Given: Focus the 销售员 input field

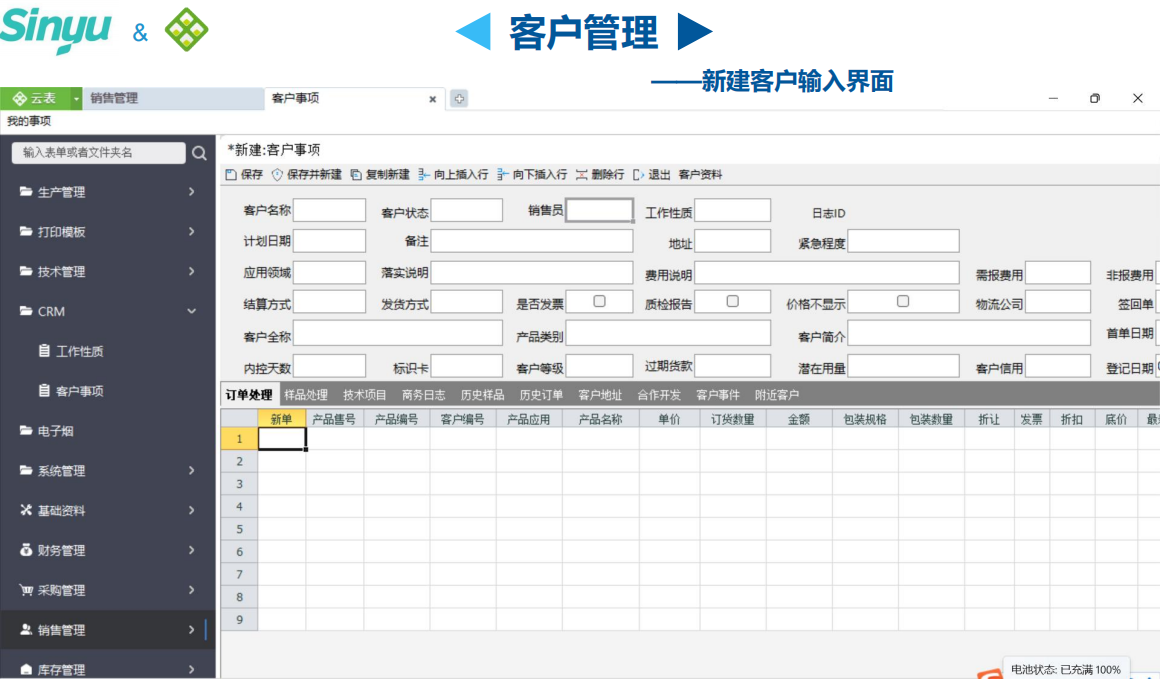Looking at the screenshot, I should 600,210.
